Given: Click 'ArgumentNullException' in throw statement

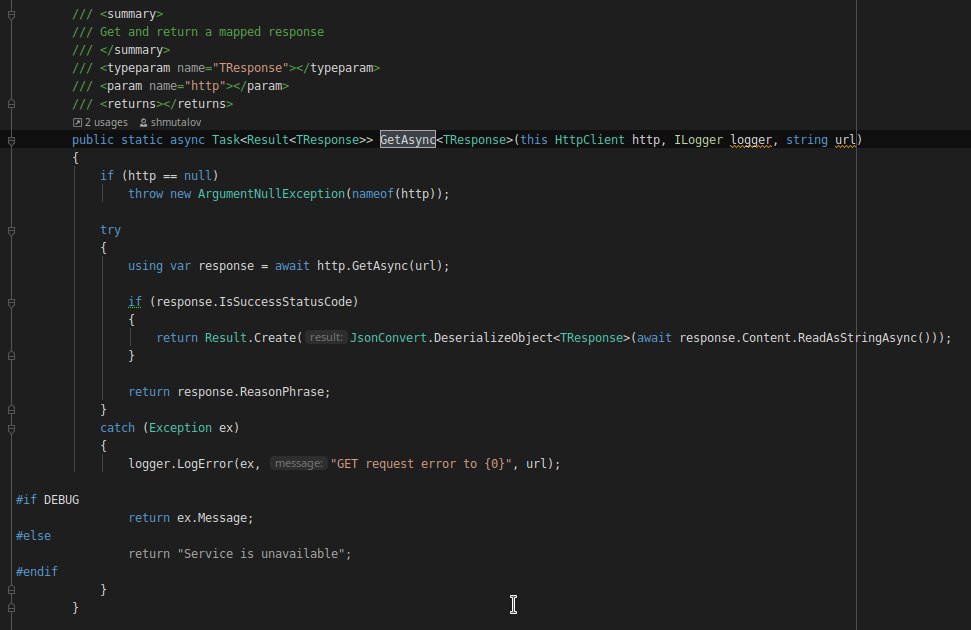Looking at the screenshot, I should pyautogui.click(x=271, y=194).
